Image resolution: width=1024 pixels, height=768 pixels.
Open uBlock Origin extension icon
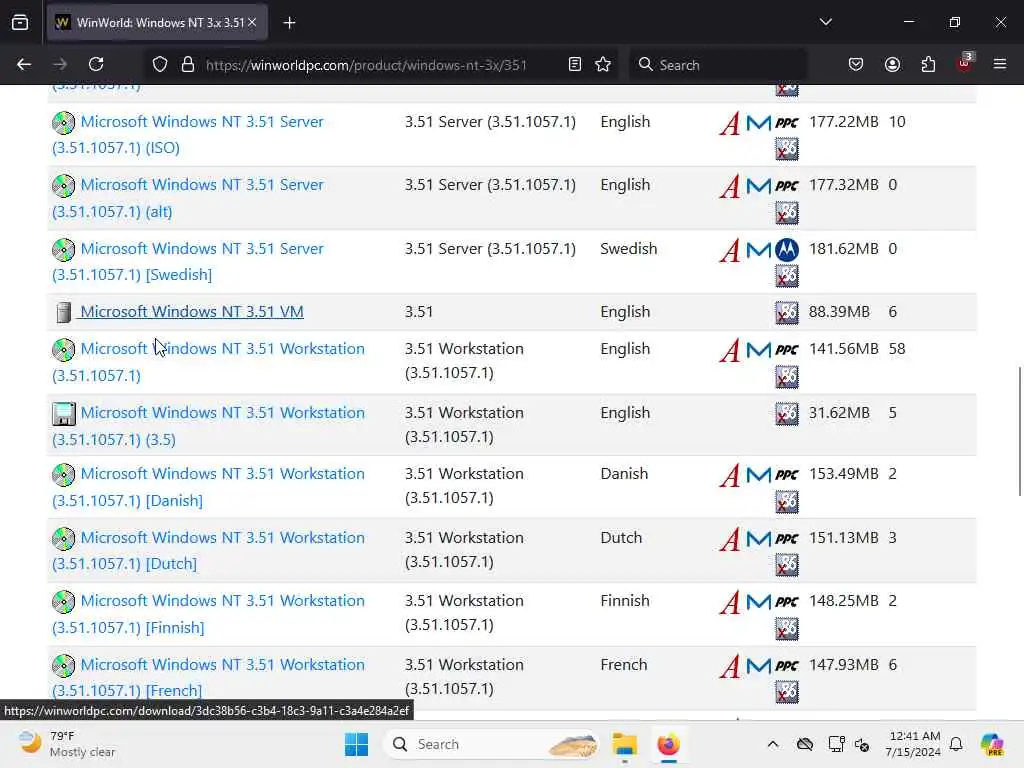pyautogui.click(x=965, y=63)
